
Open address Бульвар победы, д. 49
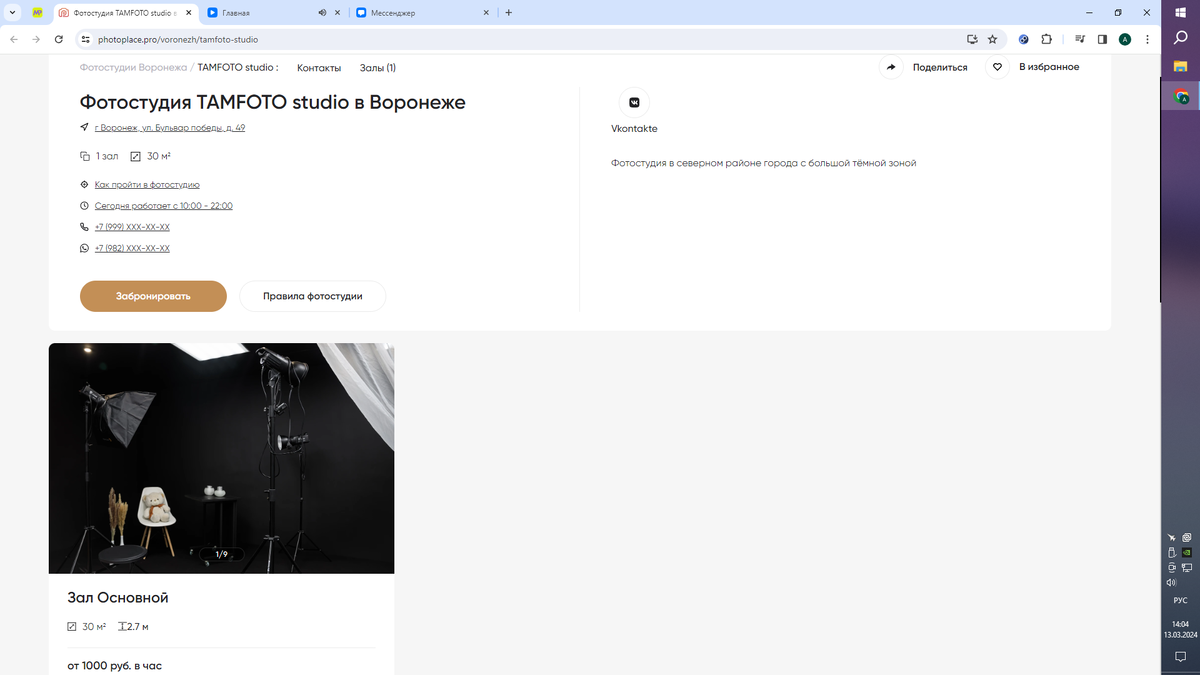click(x=170, y=128)
